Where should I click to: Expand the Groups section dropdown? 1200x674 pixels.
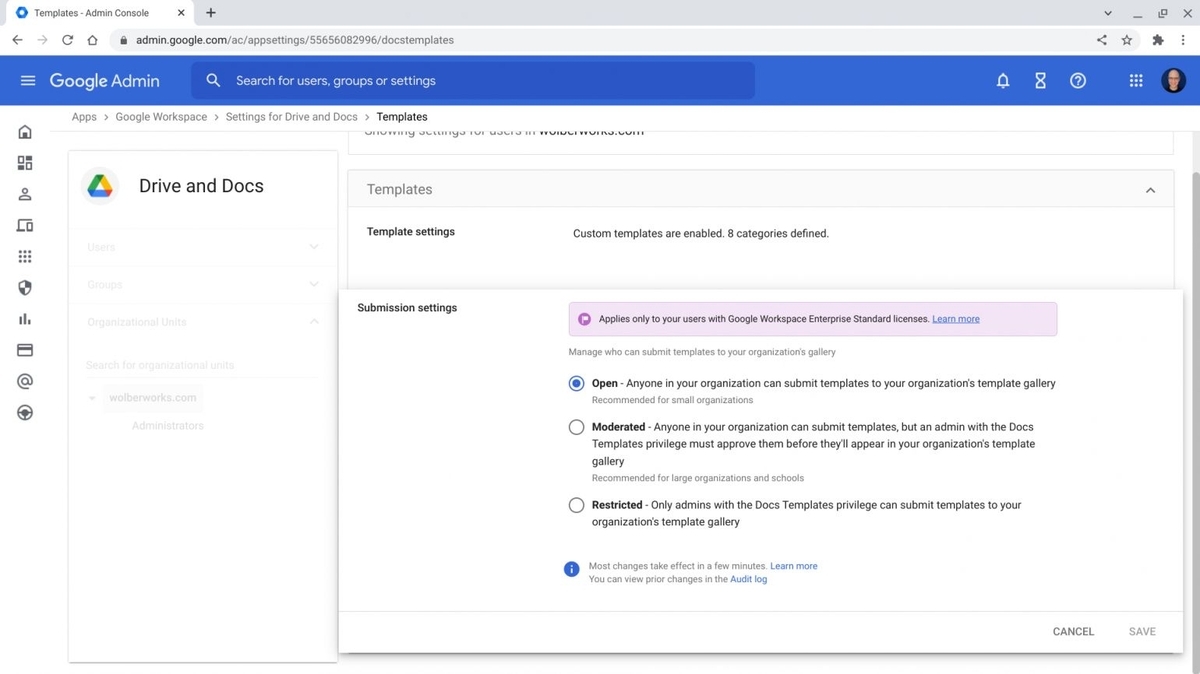pos(313,284)
